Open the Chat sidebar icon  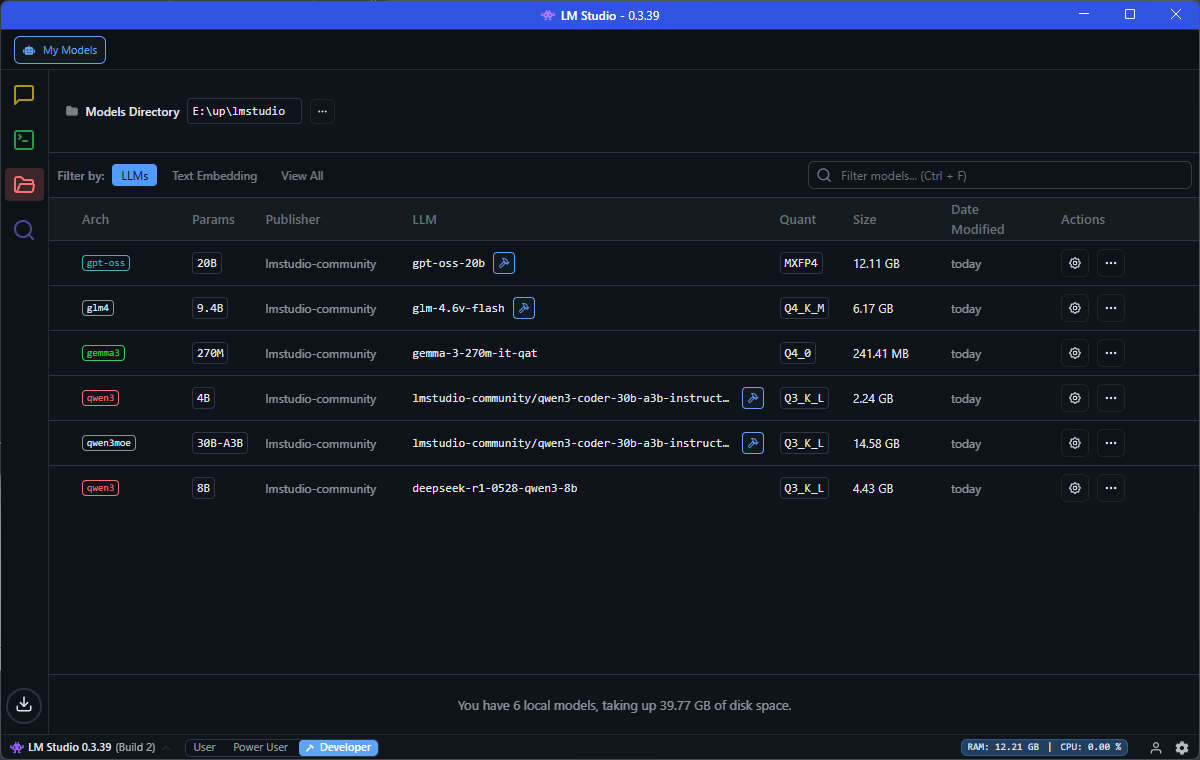(x=24, y=95)
